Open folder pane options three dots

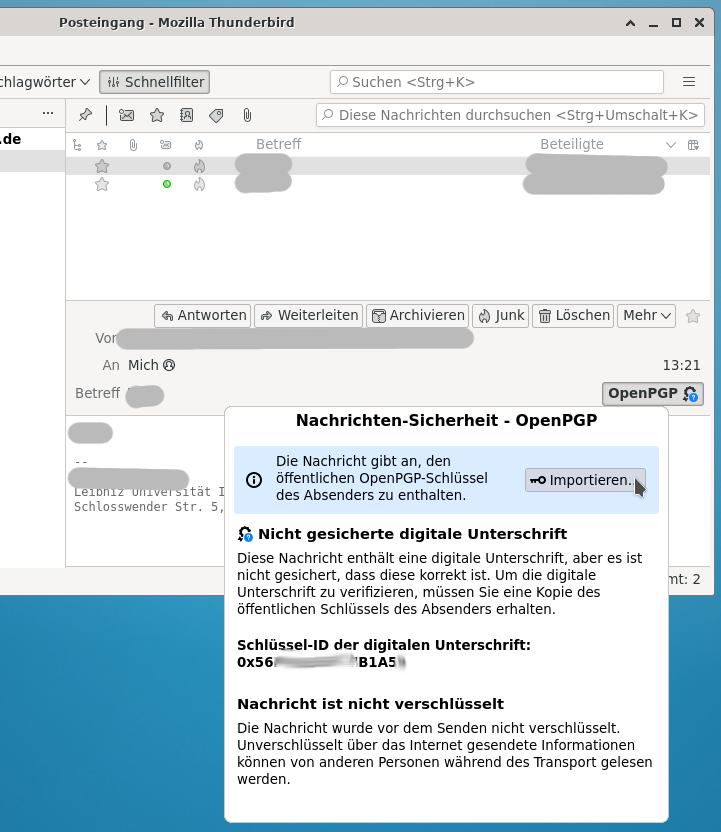pos(48,113)
